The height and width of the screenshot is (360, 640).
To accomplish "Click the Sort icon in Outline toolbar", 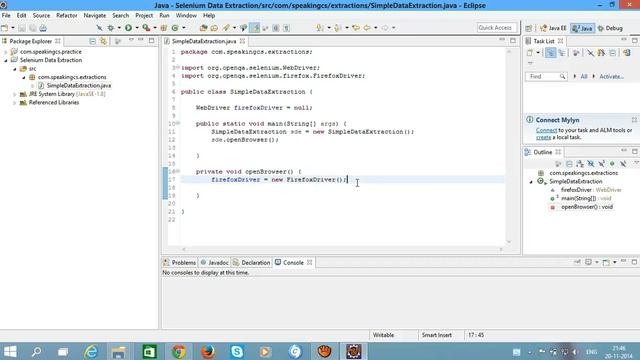I will point(580,164).
